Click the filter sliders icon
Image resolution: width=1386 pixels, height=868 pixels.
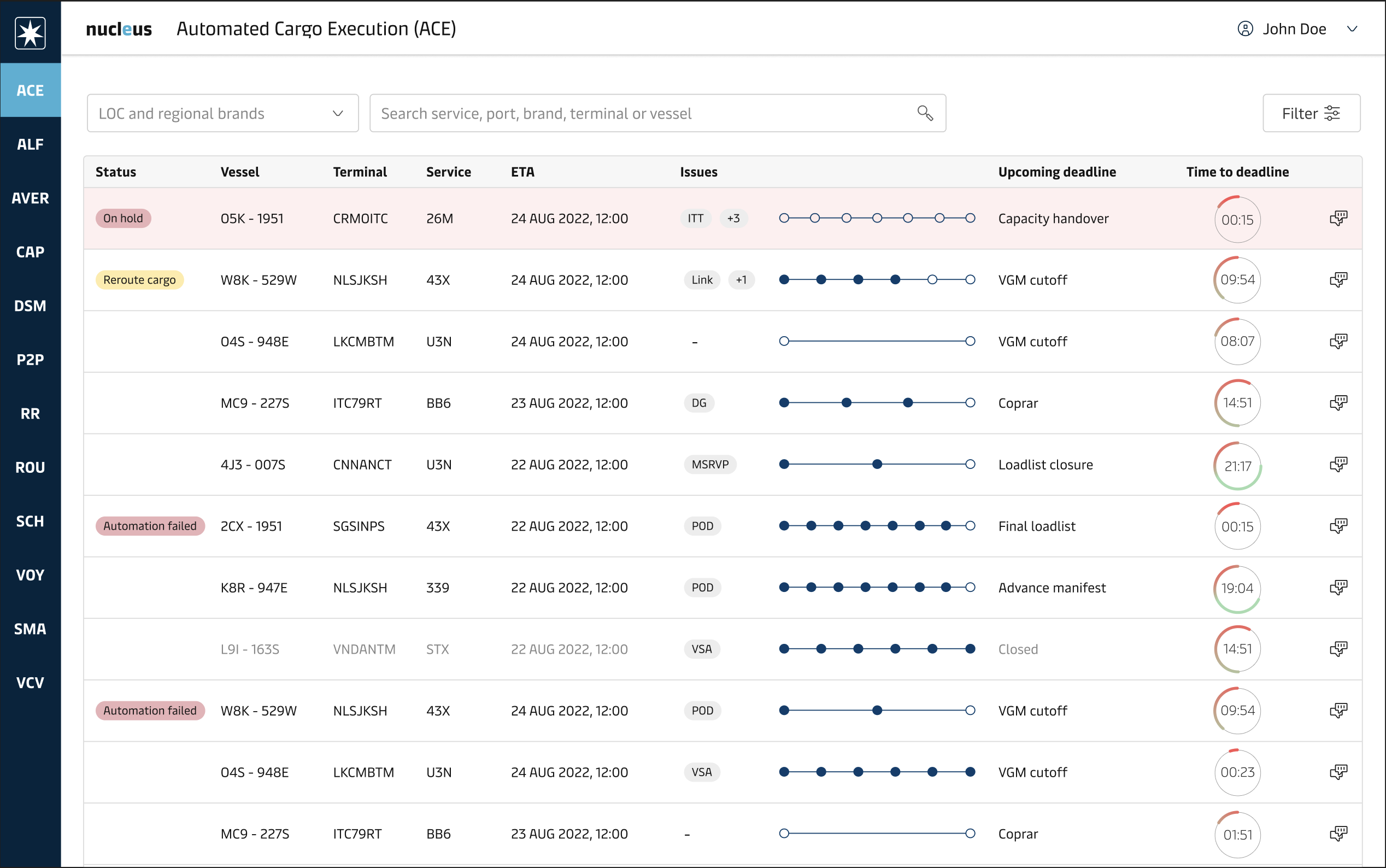tap(1332, 113)
